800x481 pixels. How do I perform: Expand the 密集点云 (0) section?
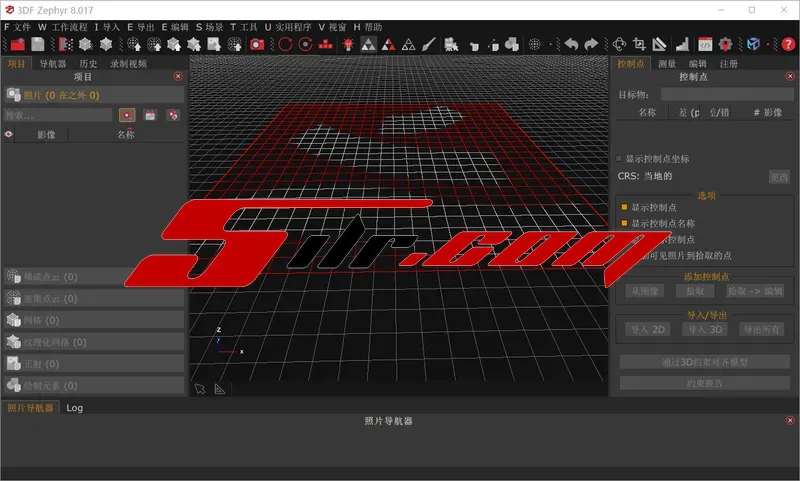[x=94, y=298]
